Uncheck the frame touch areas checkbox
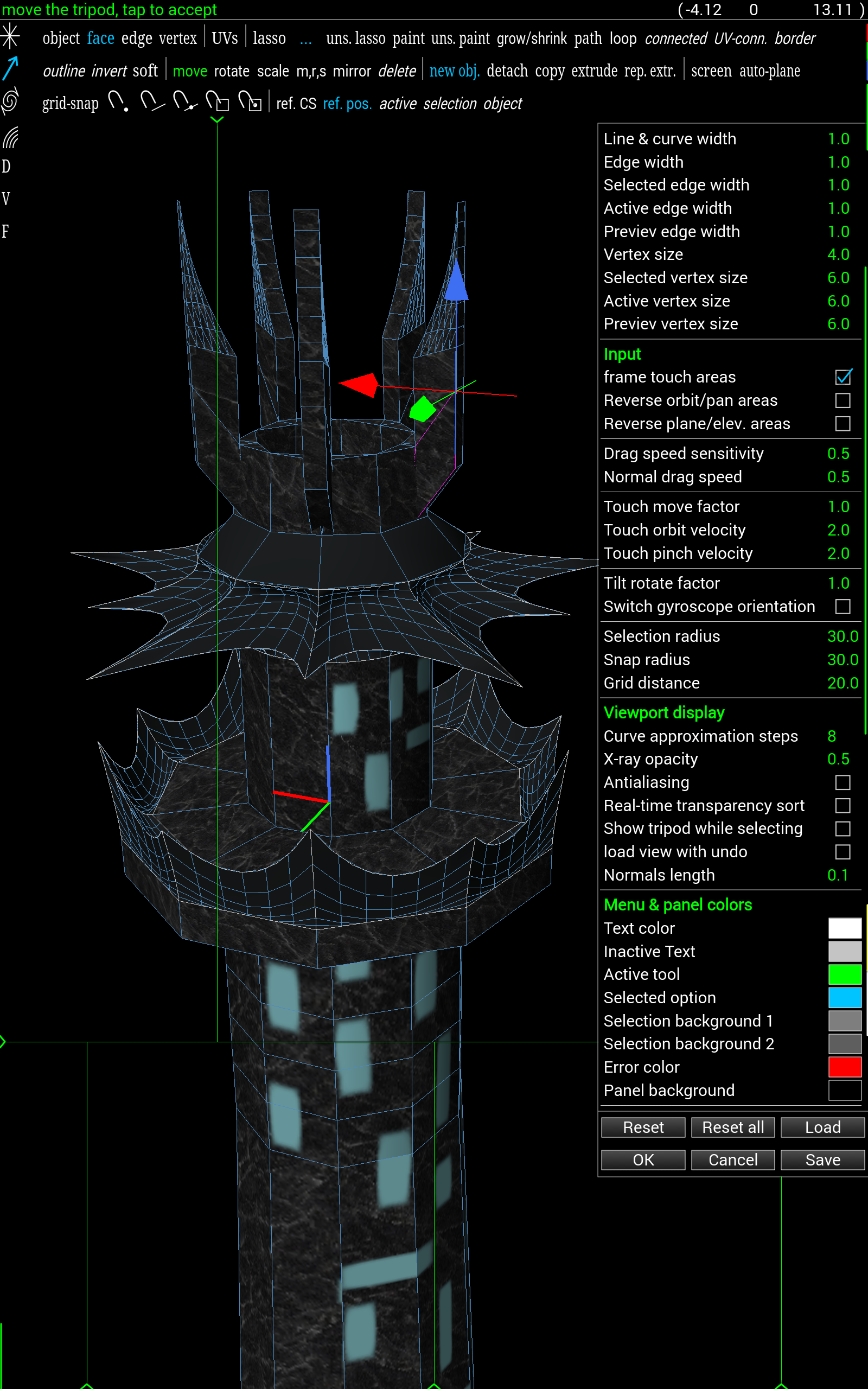Viewport: 868px width, 1389px height. 842,377
